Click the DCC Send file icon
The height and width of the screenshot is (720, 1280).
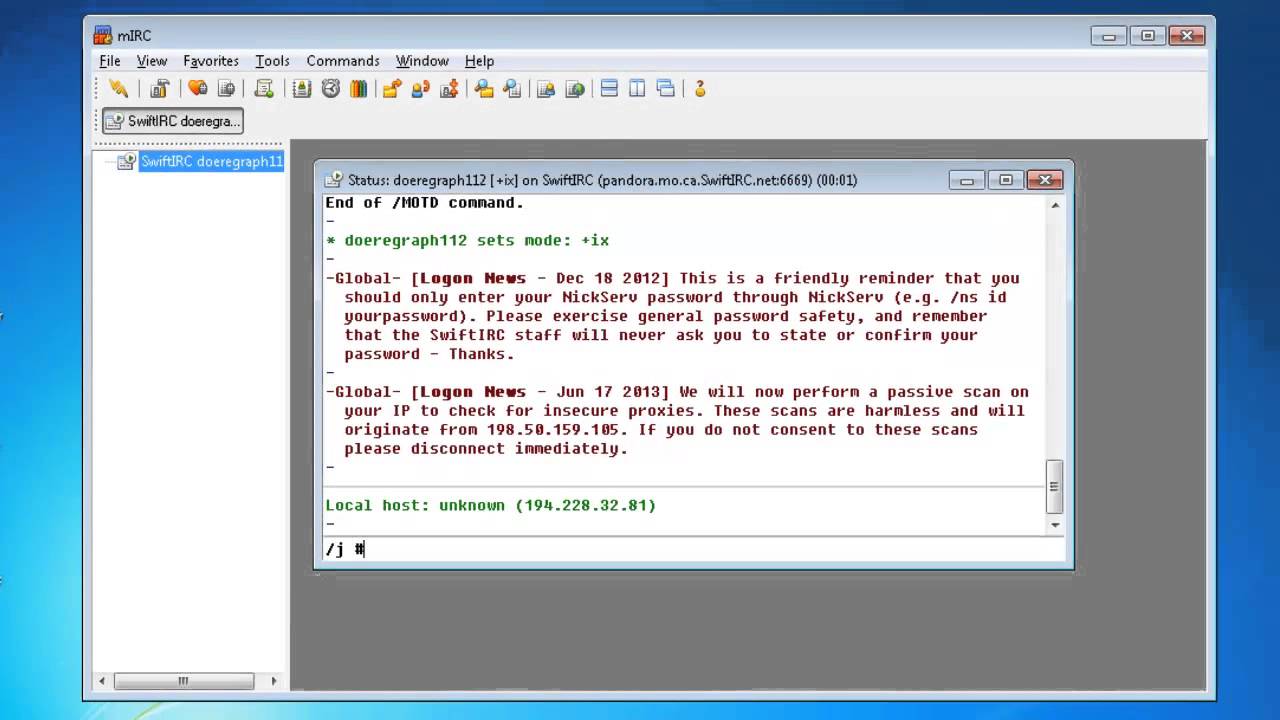pyautogui.click(x=392, y=89)
